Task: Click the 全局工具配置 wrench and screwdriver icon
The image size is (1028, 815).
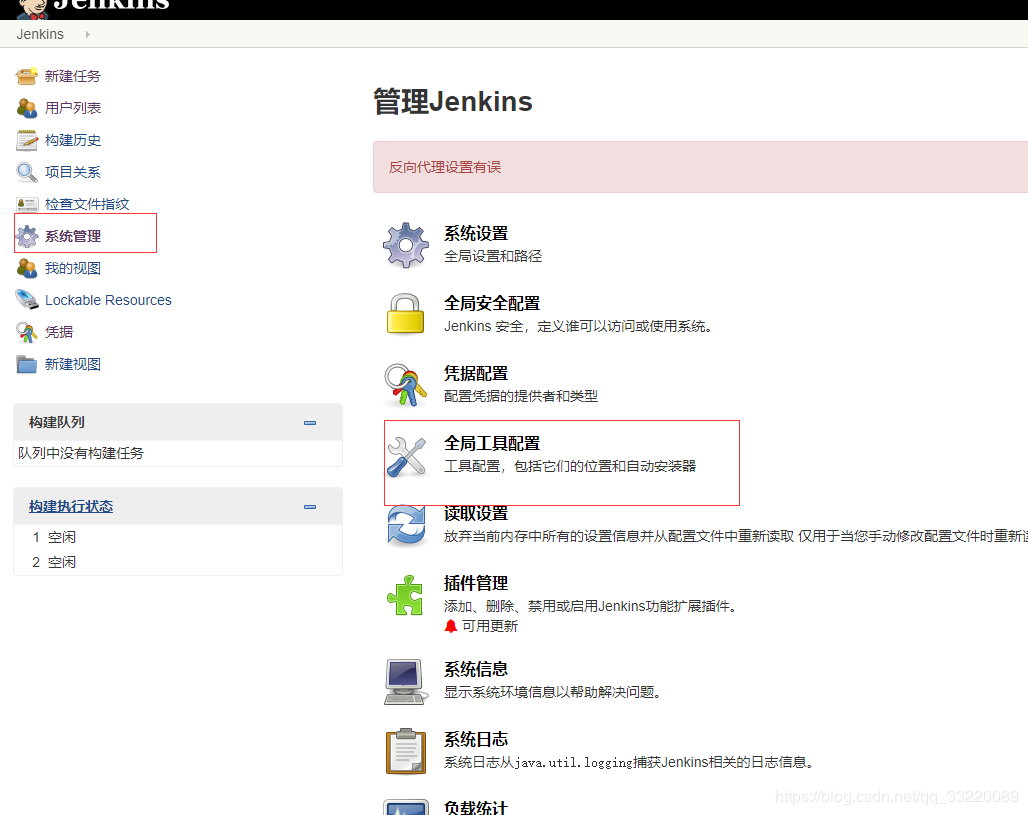Action: pos(406,456)
